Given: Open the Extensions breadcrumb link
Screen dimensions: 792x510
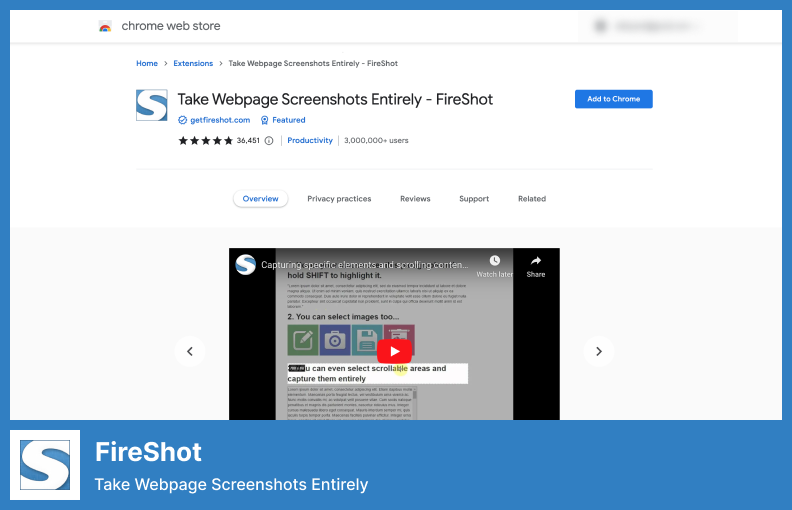Looking at the screenshot, I should (x=193, y=64).
